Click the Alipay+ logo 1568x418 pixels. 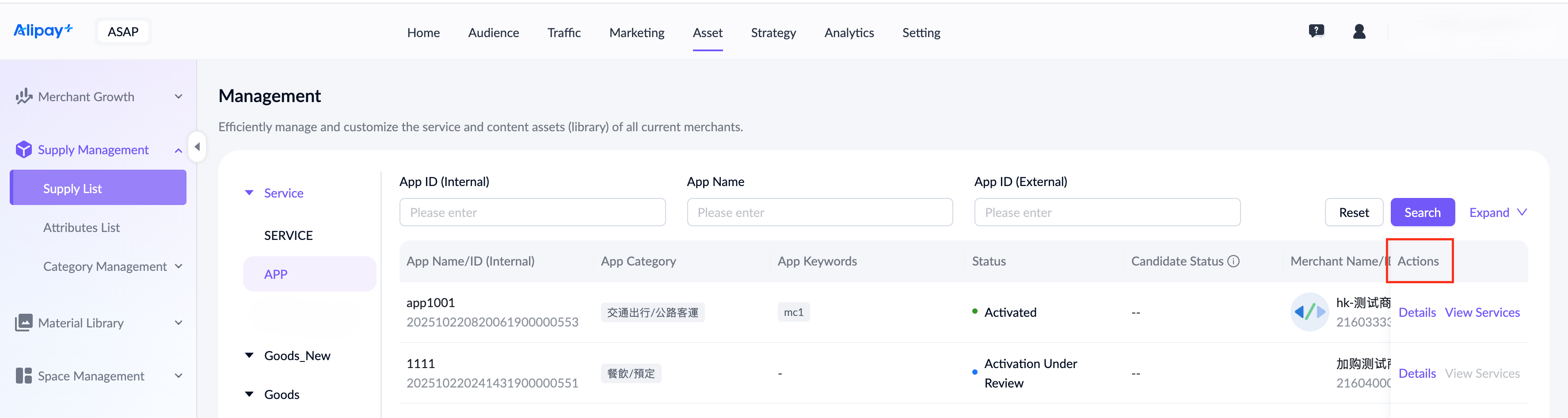(43, 31)
